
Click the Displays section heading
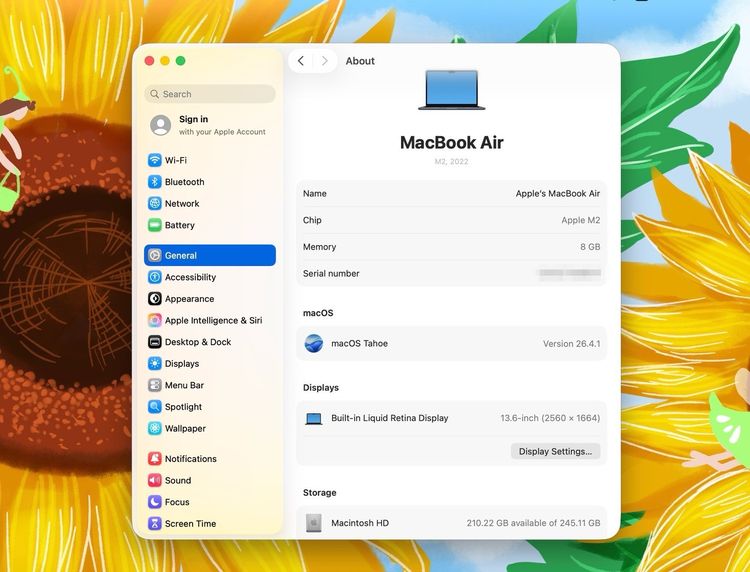(x=321, y=387)
